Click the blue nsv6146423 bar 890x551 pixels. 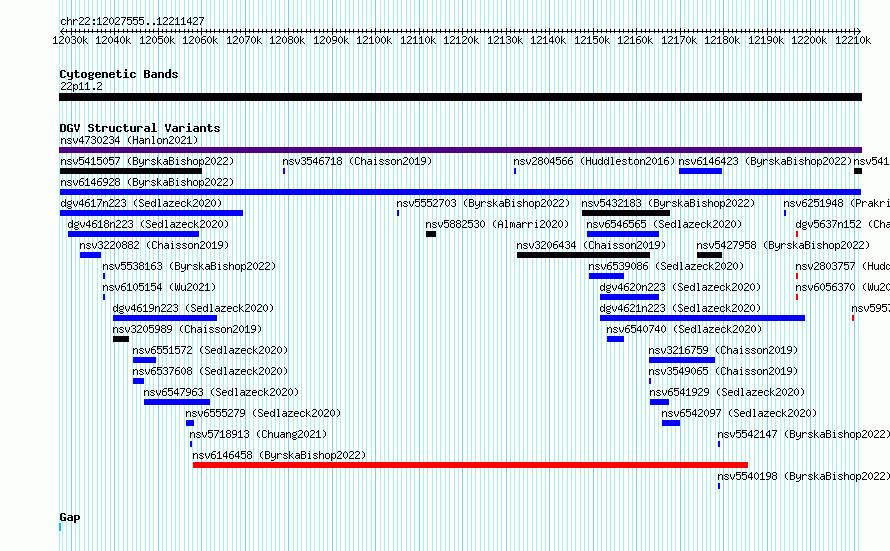pos(700,171)
